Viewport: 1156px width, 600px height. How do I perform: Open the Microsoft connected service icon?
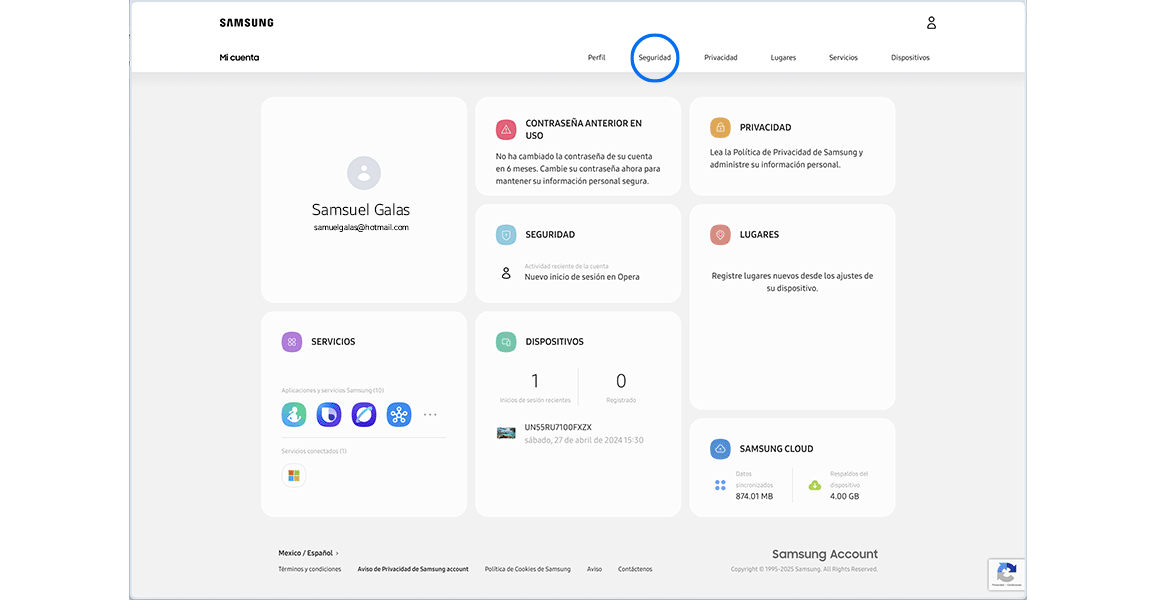point(293,475)
